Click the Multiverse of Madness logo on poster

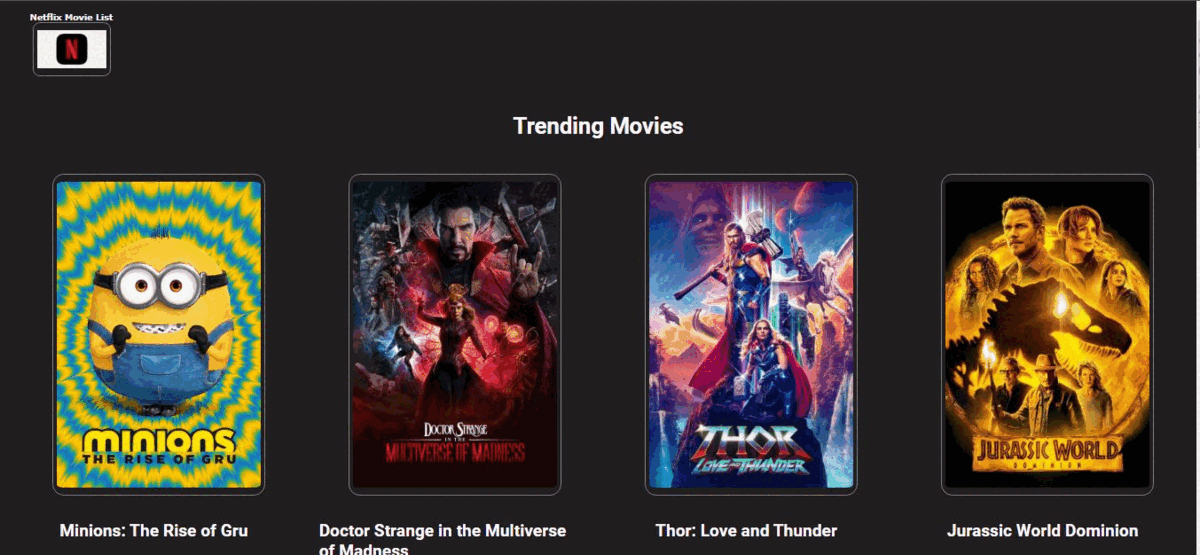pyautogui.click(x=455, y=442)
